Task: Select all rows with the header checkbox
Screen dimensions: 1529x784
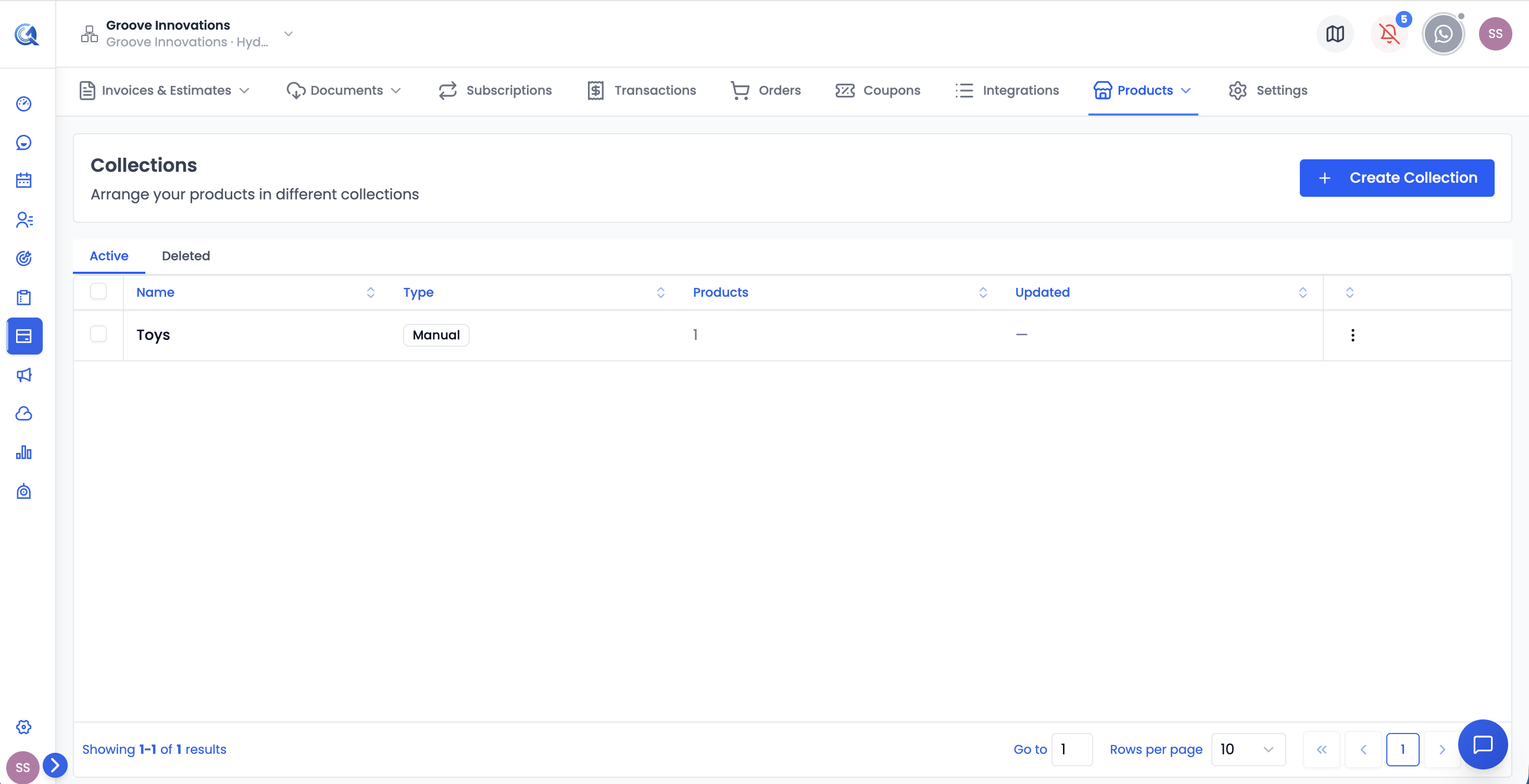Action: click(98, 292)
